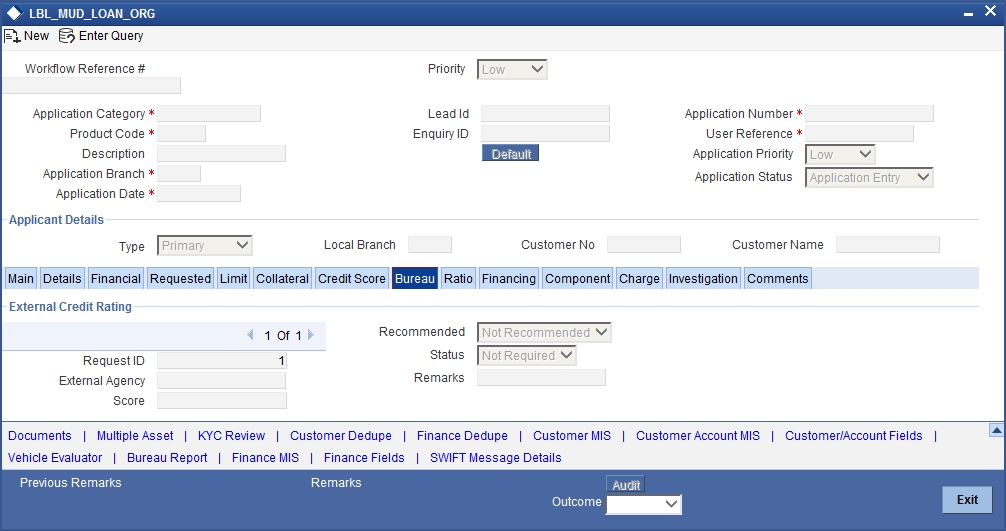Open the Finance Dedupe link

pos(462,435)
